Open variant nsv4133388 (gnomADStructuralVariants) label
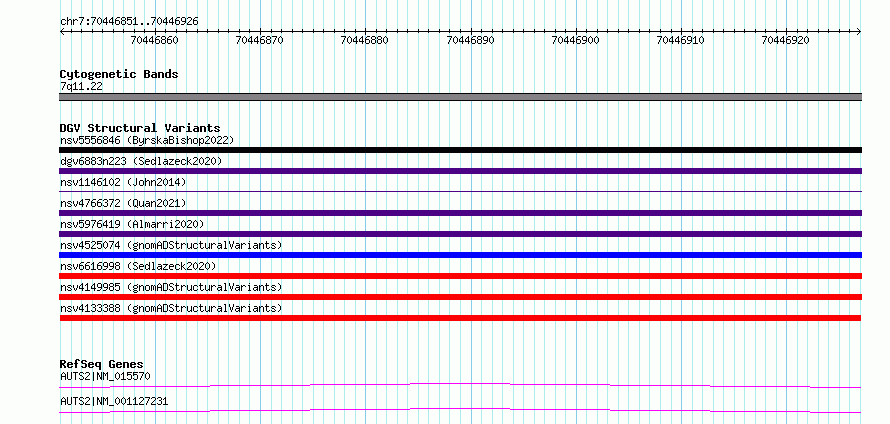This screenshot has width=890, height=424. tap(171, 308)
